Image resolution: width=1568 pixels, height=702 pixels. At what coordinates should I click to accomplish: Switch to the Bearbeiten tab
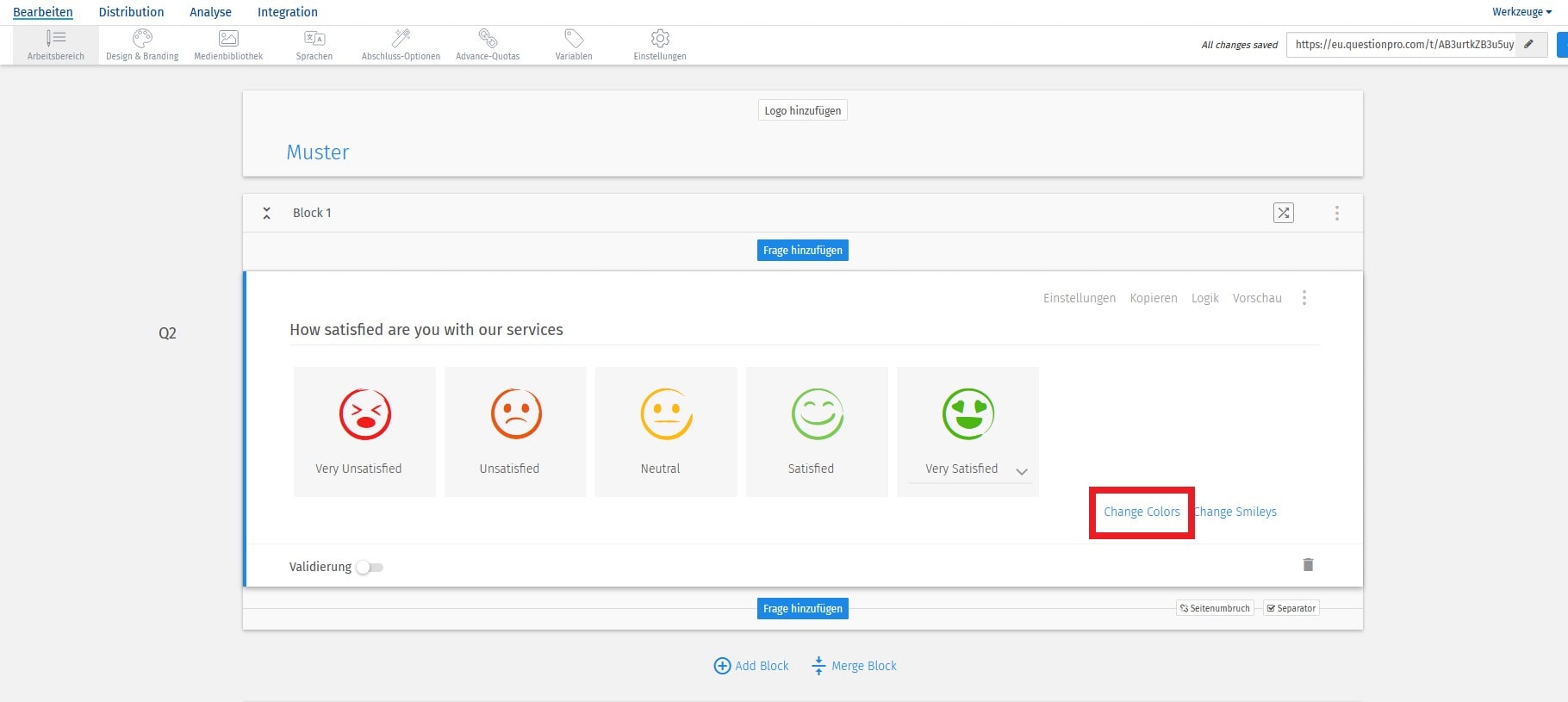coord(43,12)
